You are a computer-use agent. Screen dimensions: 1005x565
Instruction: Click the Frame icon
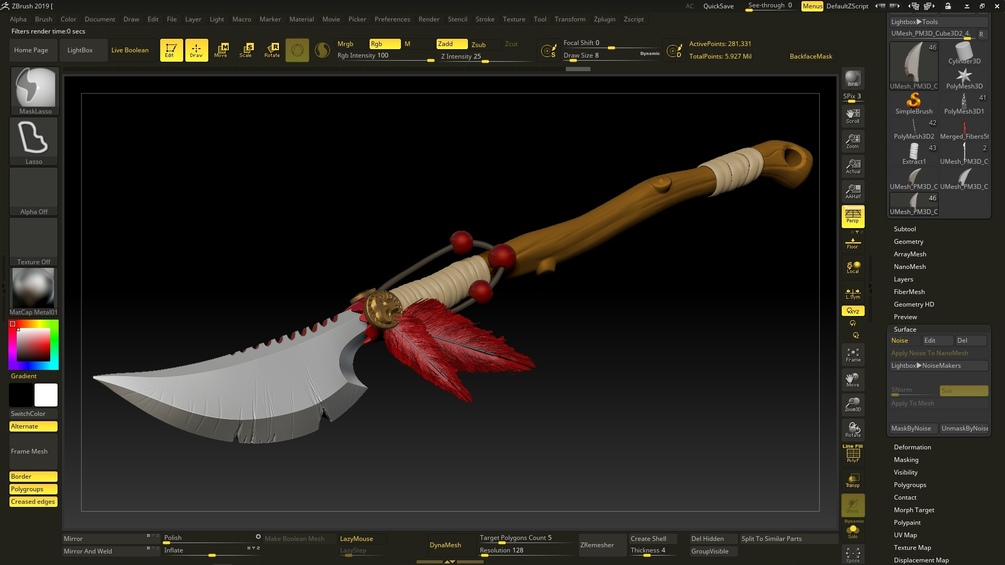pos(852,354)
